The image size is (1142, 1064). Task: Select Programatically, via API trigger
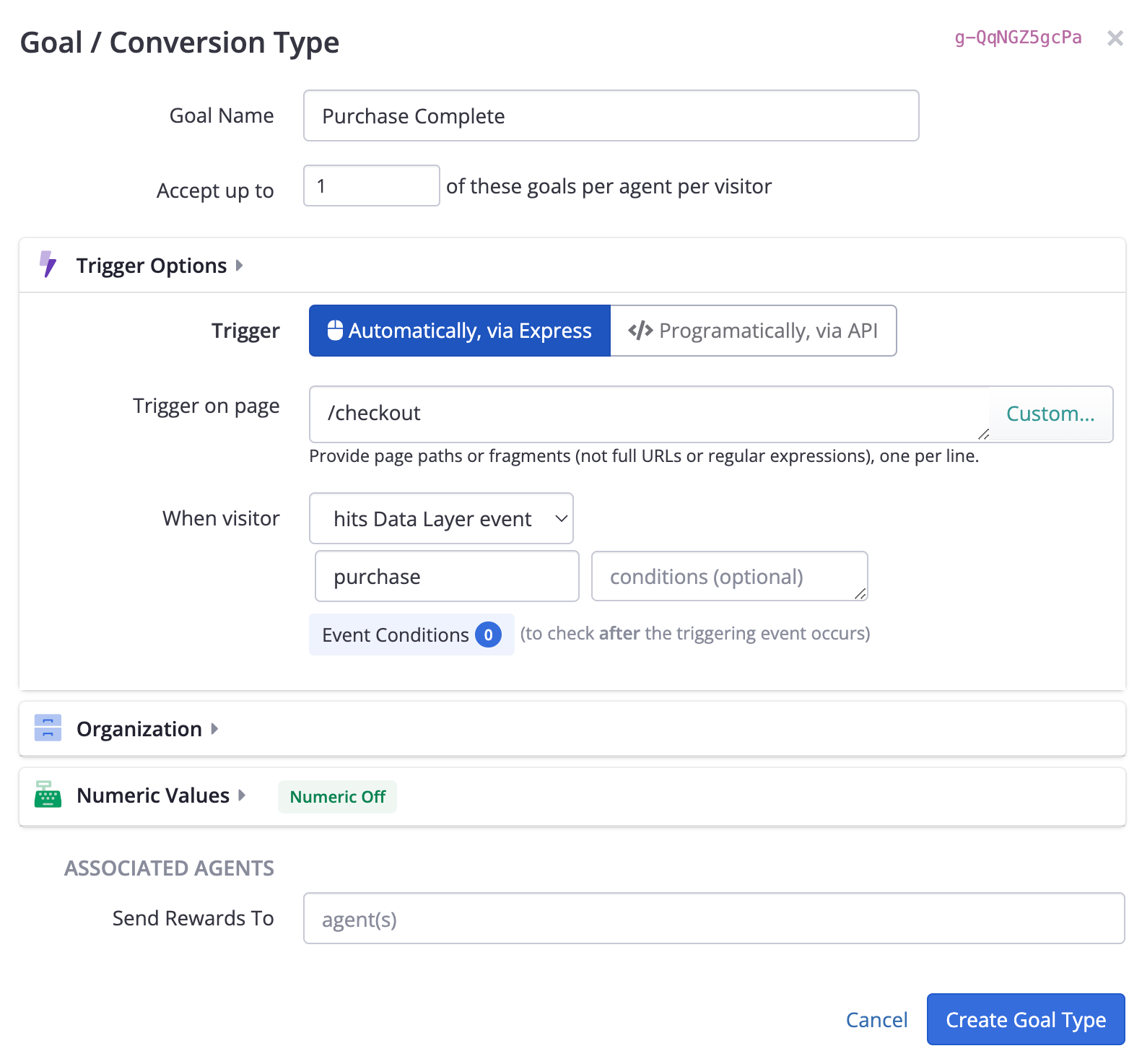coord(753,331)
